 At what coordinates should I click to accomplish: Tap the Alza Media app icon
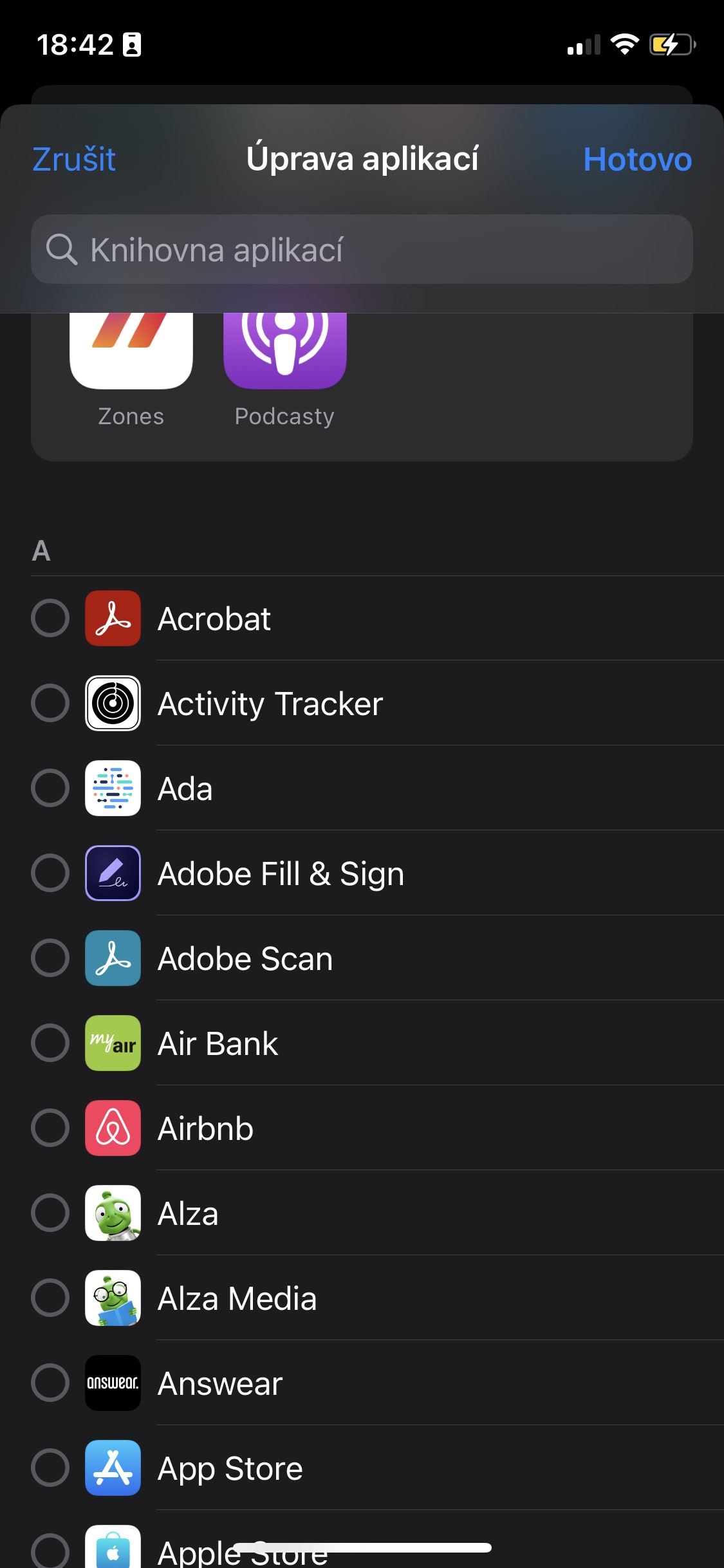[113, 1298]
